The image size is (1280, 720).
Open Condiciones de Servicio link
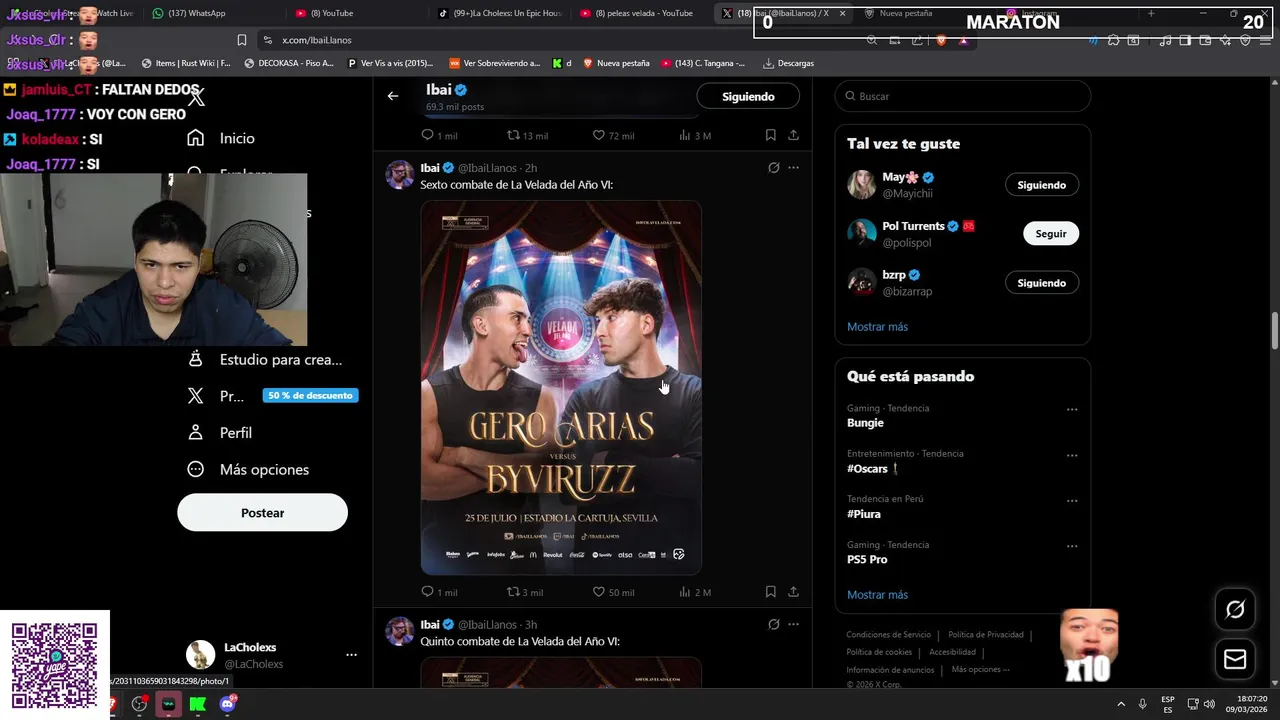tap(888, 635)
